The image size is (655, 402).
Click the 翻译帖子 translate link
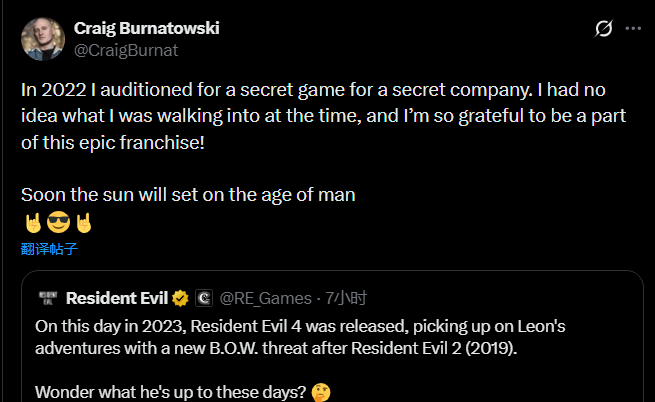click(49, 247)
